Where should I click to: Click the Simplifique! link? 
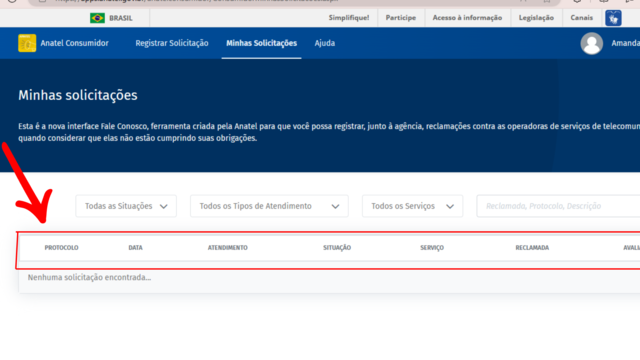pyautogui.click(x=349, y=18)
